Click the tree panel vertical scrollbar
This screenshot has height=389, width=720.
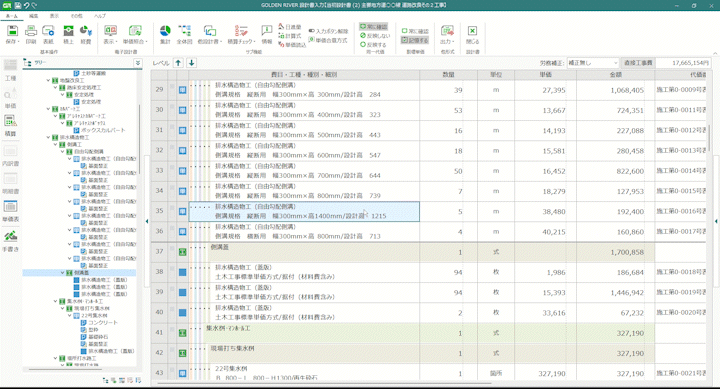pyautogui.click(x=140, y=140)
